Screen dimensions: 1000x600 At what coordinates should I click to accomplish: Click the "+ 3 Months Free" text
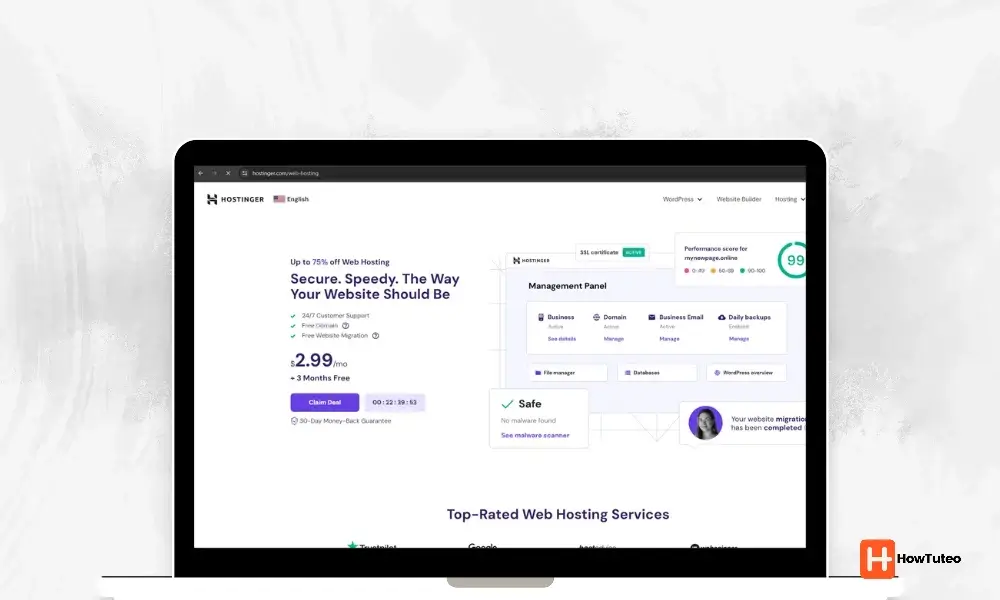click(x=320, y=378)
